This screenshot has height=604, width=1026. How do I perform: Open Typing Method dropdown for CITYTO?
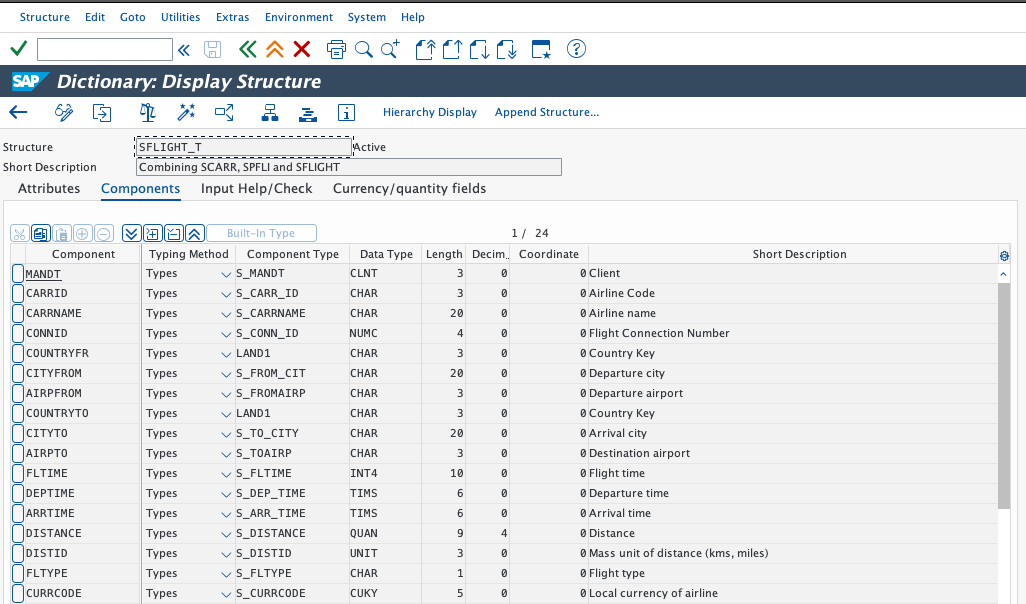(226, 435)
